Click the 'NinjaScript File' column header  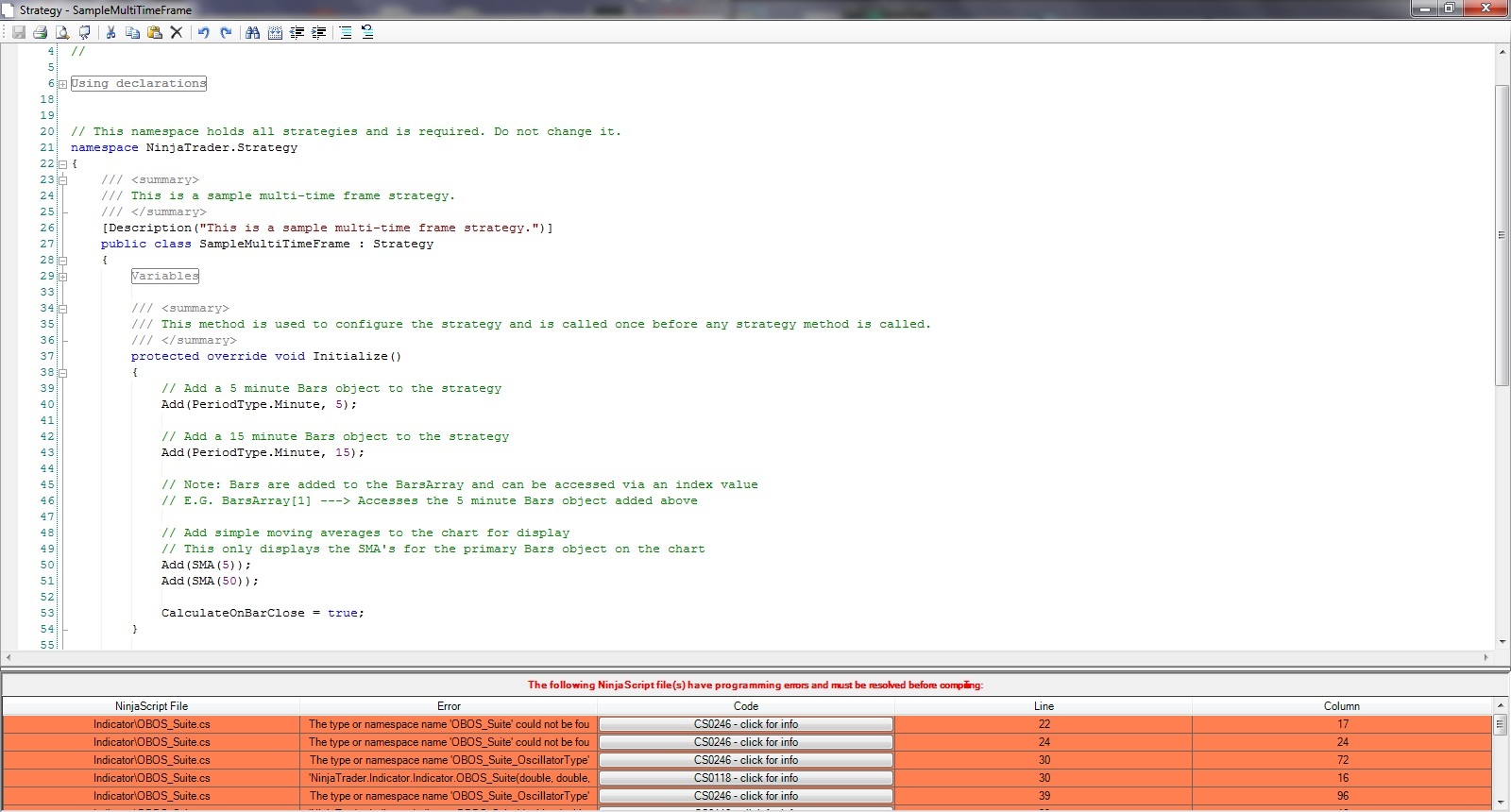click(151, 706)
